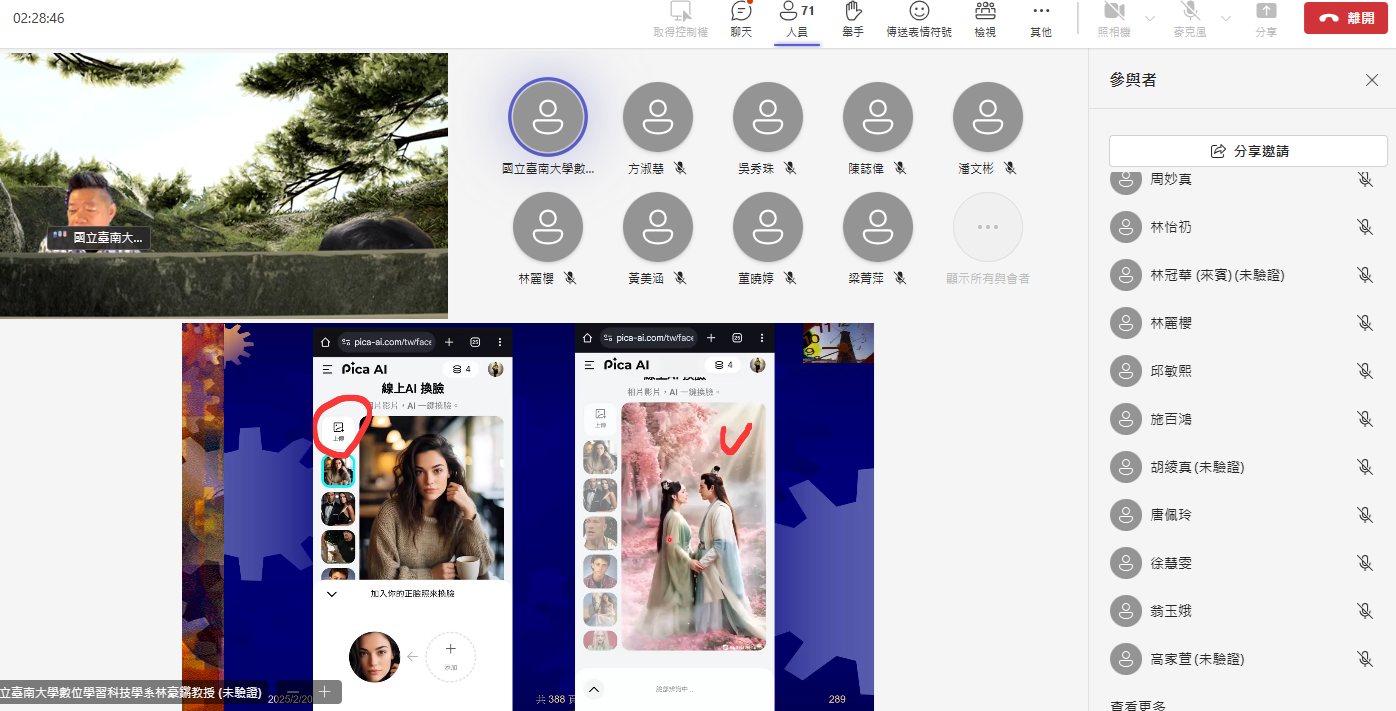Screen dimensions: 1396x711
Task: Leave the meeting with 離開
Action: pyautogui.click(x=1345, y=18)
